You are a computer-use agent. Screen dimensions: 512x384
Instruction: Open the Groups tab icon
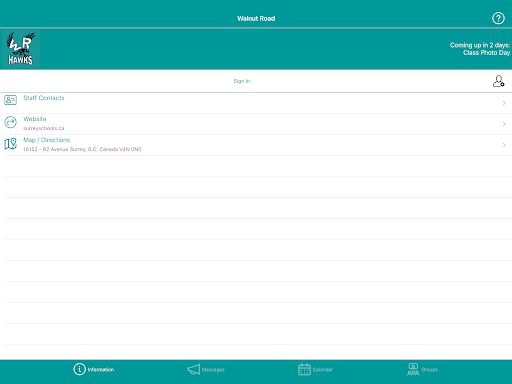[x=413, y=369]
